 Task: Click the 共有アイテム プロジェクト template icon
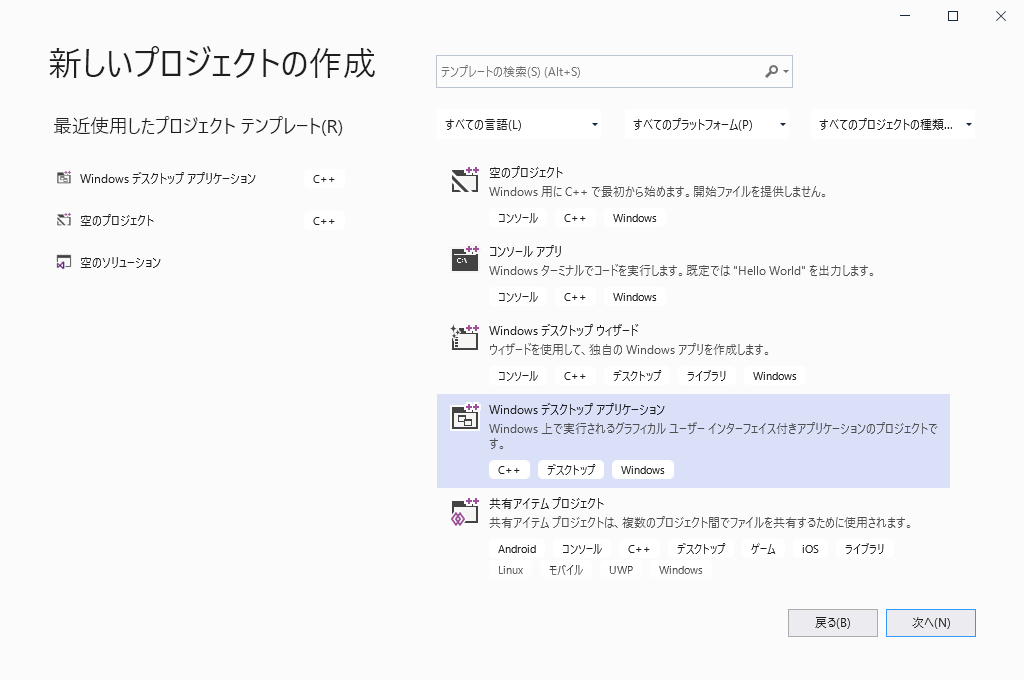465,511
